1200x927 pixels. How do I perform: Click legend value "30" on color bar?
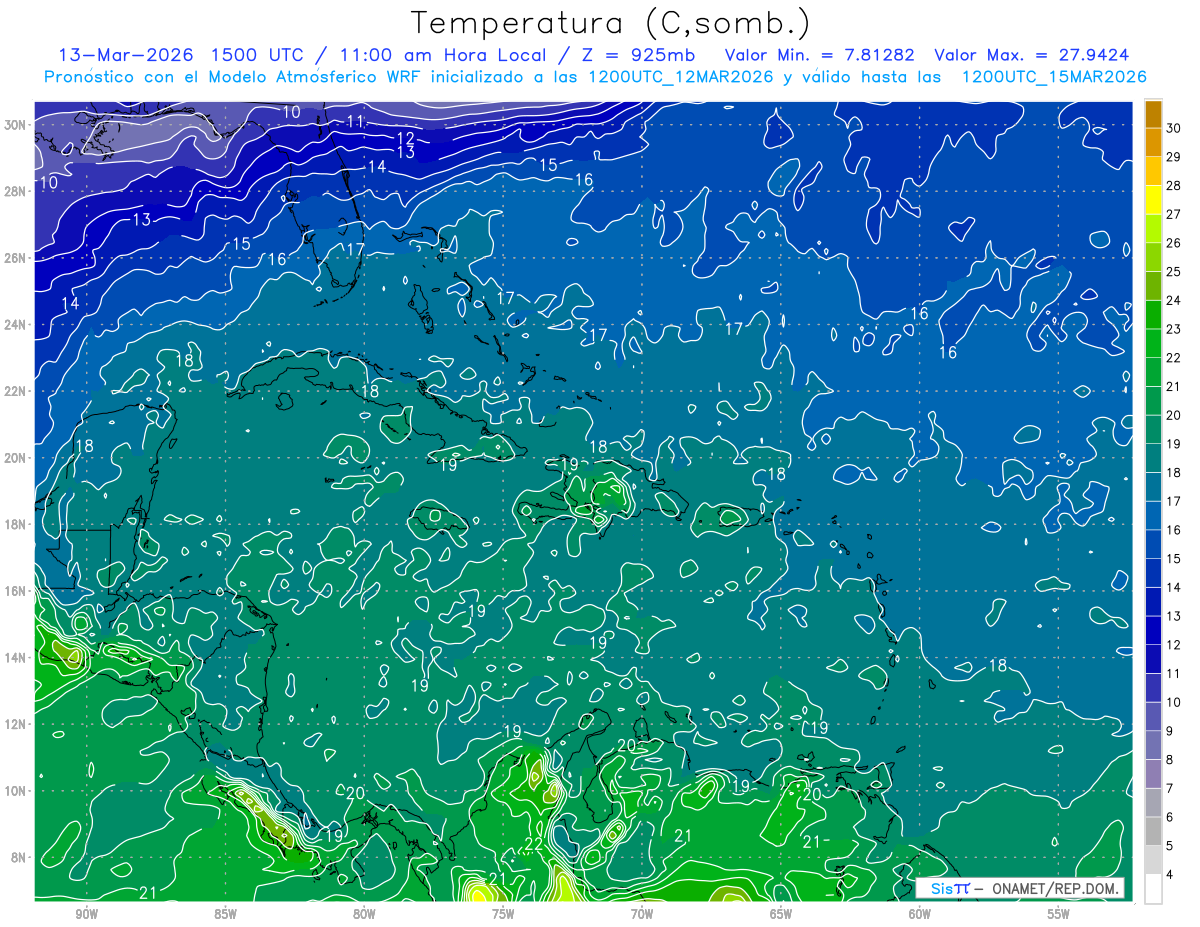1174,127
